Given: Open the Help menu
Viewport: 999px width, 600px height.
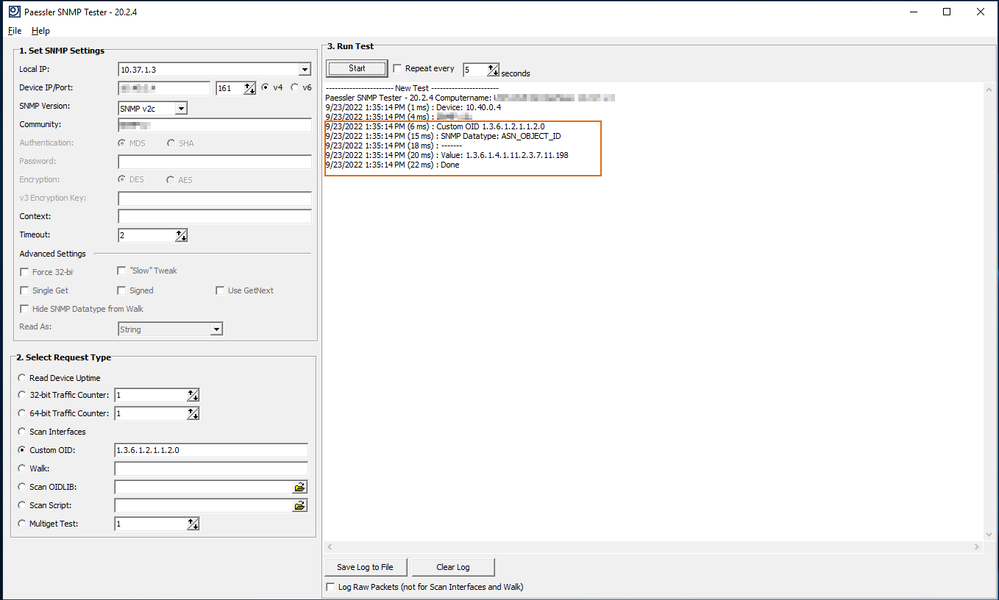Looking at the screenshot, I should tap(40, 31).
